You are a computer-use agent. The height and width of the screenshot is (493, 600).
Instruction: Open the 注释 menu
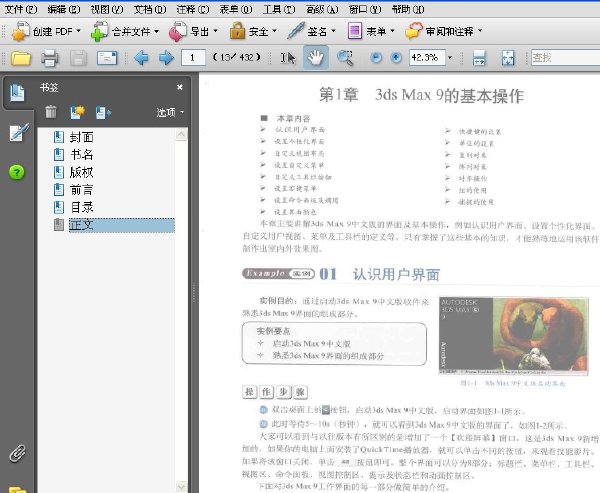tap(193, 9)
